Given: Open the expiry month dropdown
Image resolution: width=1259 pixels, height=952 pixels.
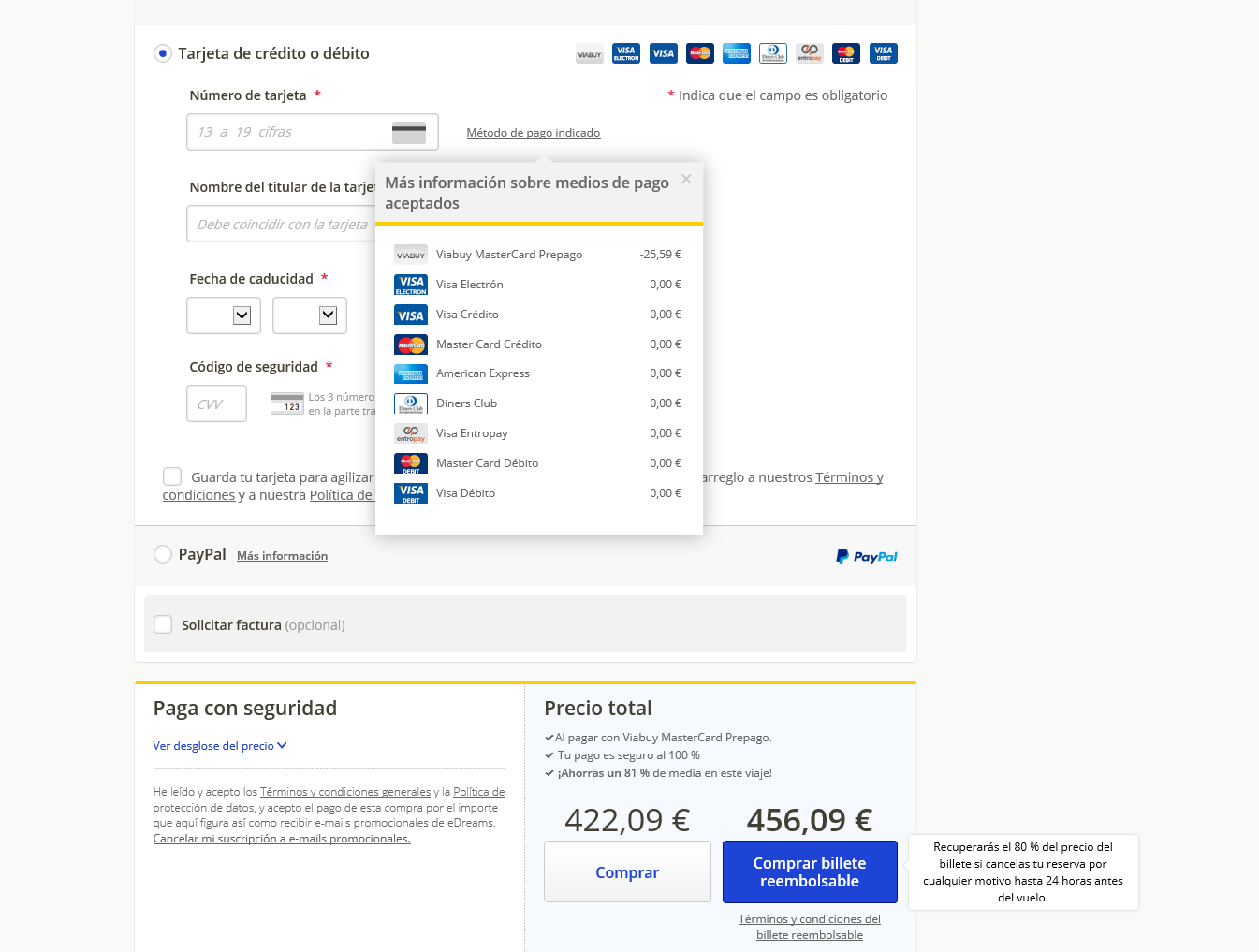Looking at the screenshot, I should click(224, 315).
